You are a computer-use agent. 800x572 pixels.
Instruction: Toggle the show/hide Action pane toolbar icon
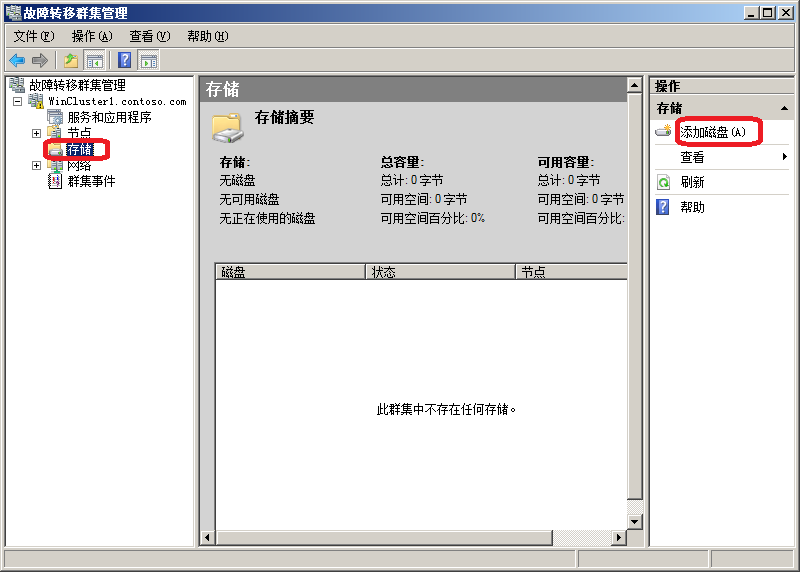(x=148, y=60)
